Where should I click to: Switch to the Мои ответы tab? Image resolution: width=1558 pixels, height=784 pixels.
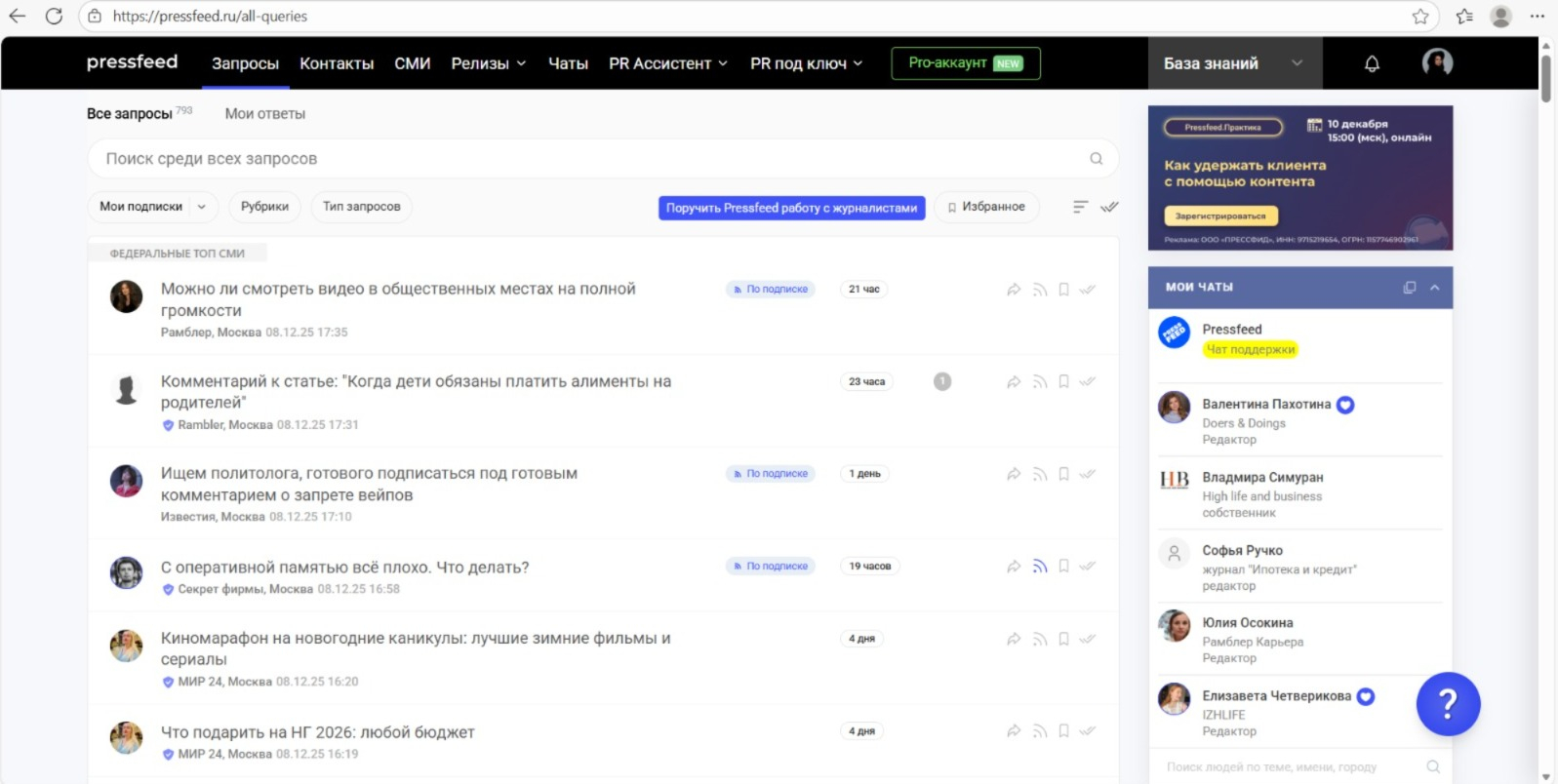point(264,114)
